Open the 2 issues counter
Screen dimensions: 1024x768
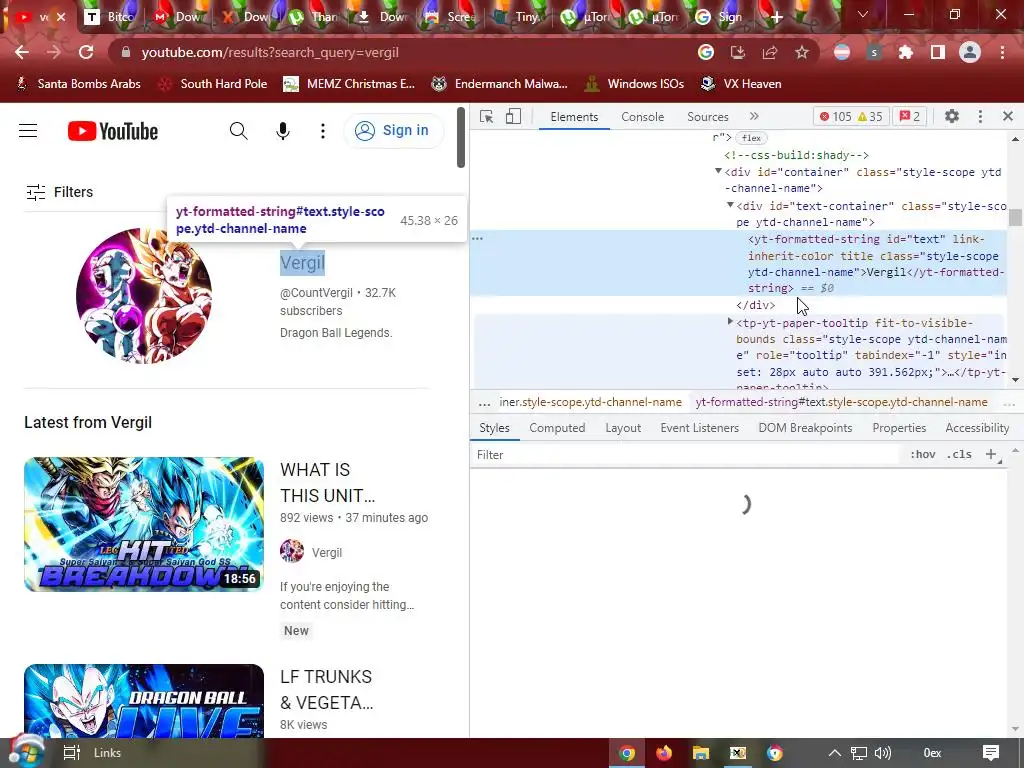pyautogui.click(x=910, y=117)
